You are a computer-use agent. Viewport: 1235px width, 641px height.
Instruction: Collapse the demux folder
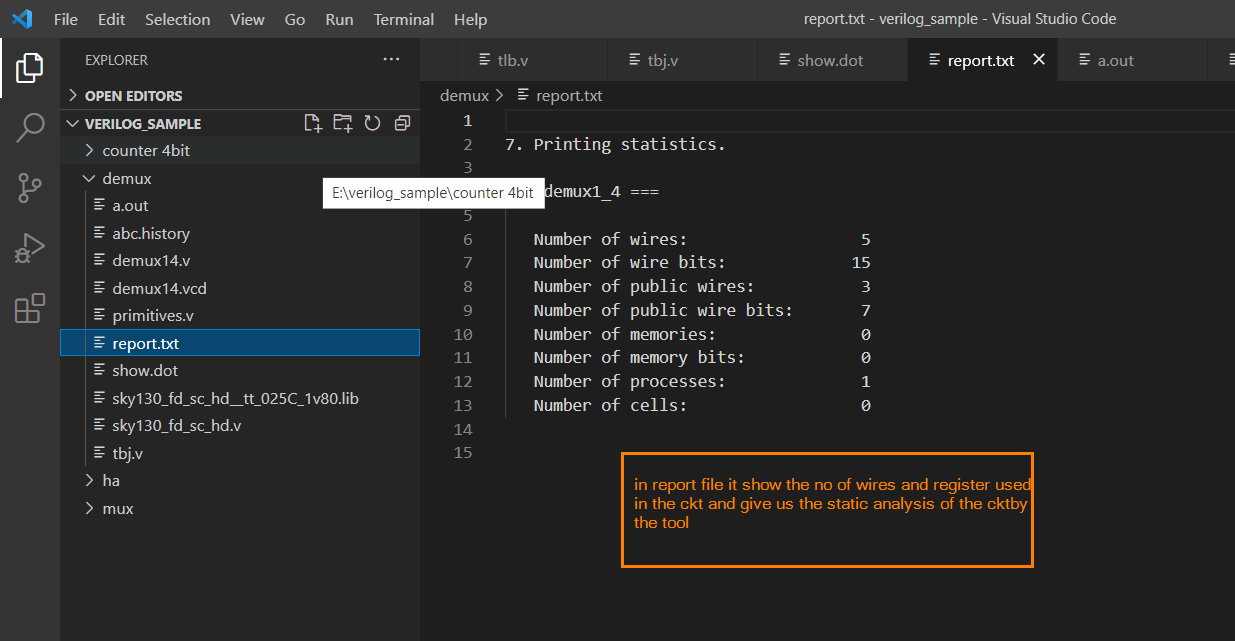[240, 178]
